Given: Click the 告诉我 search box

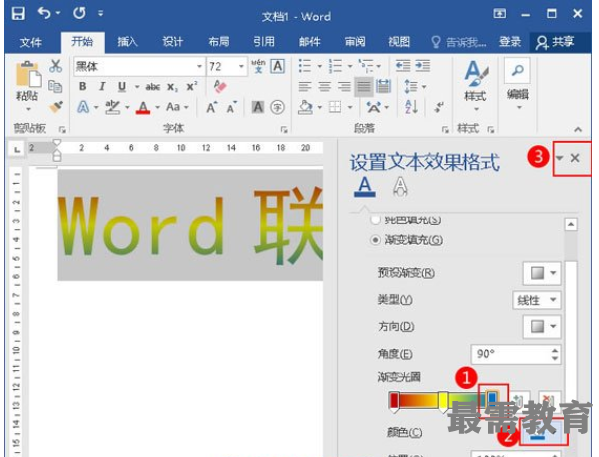Looking at the screenshot, I should point(459,42).
